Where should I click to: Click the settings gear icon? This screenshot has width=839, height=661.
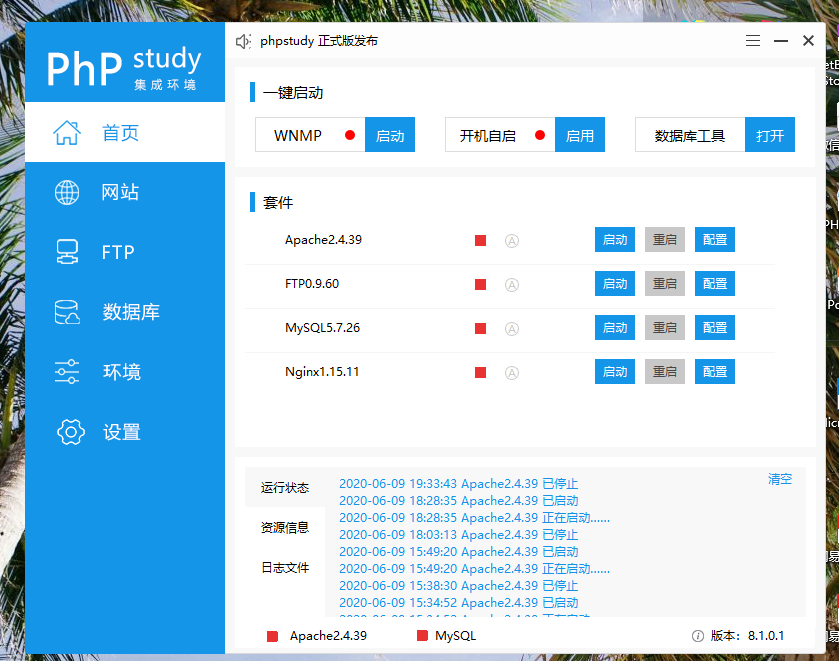click(x=71, y=432)
